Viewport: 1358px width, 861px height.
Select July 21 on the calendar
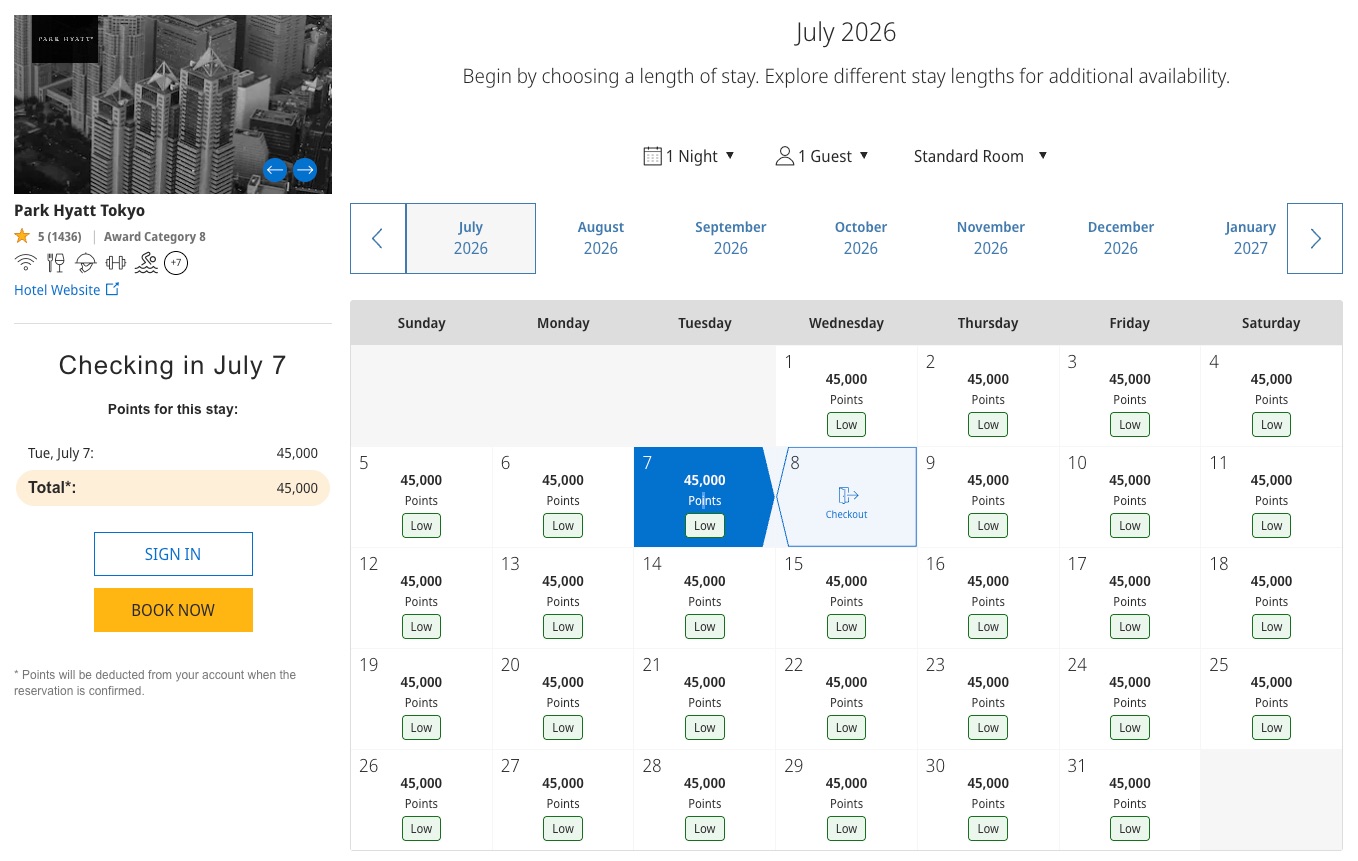pyautogui.click(x=704, y=699)
